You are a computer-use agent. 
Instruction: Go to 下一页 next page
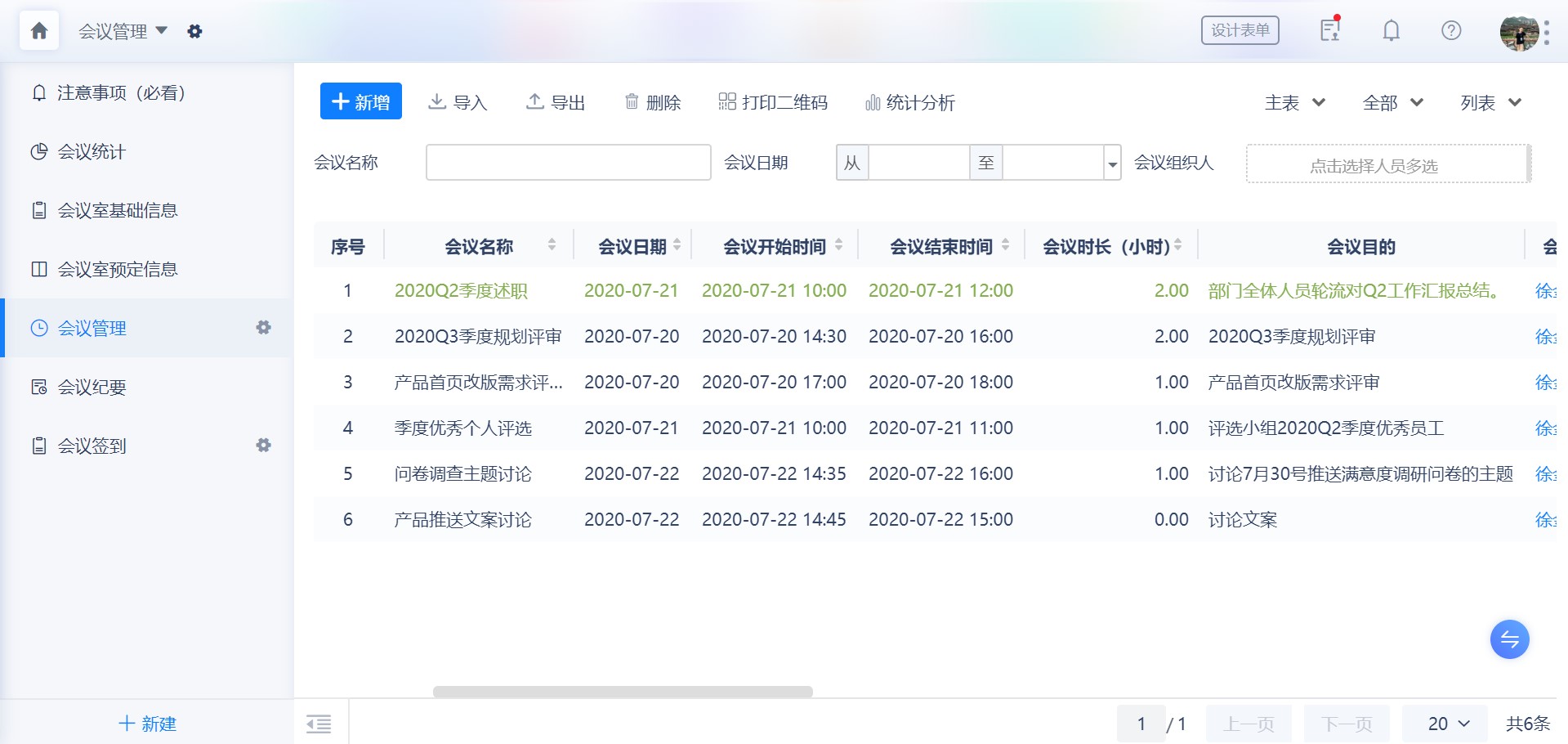click(x=1347, y=724)
